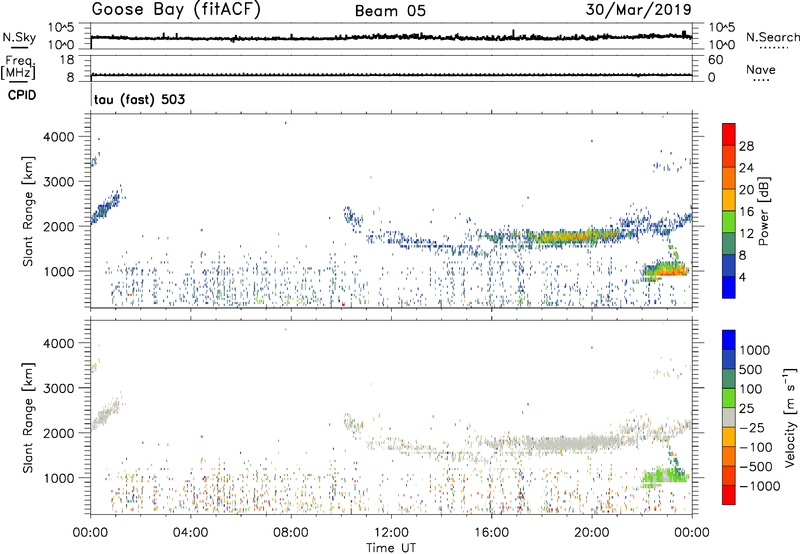Click the 'Goose Bay (fitACF)' title
This screenshot has height=554, width=800.
pyautogui.click(x=176, y=10)
